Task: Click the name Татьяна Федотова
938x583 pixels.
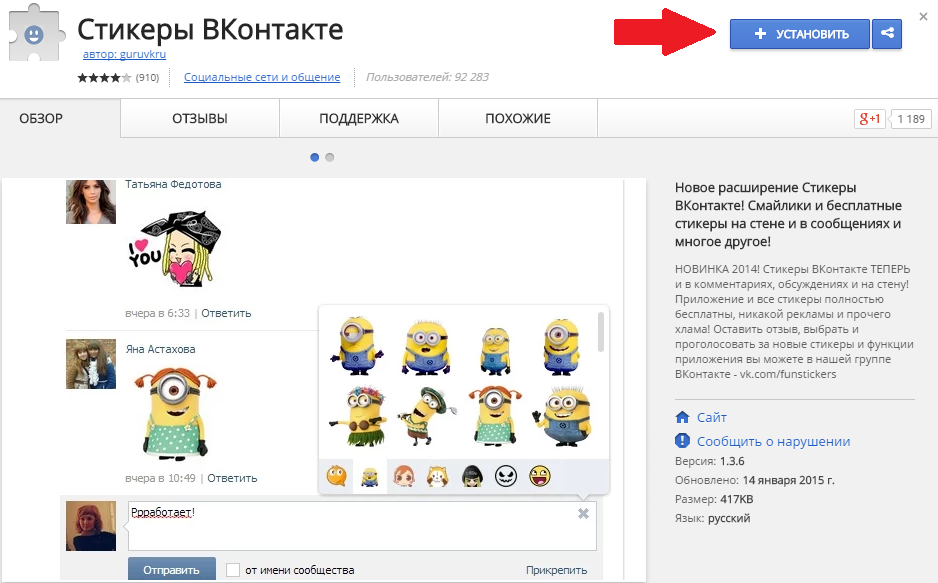Action: (x=173, y=184)
